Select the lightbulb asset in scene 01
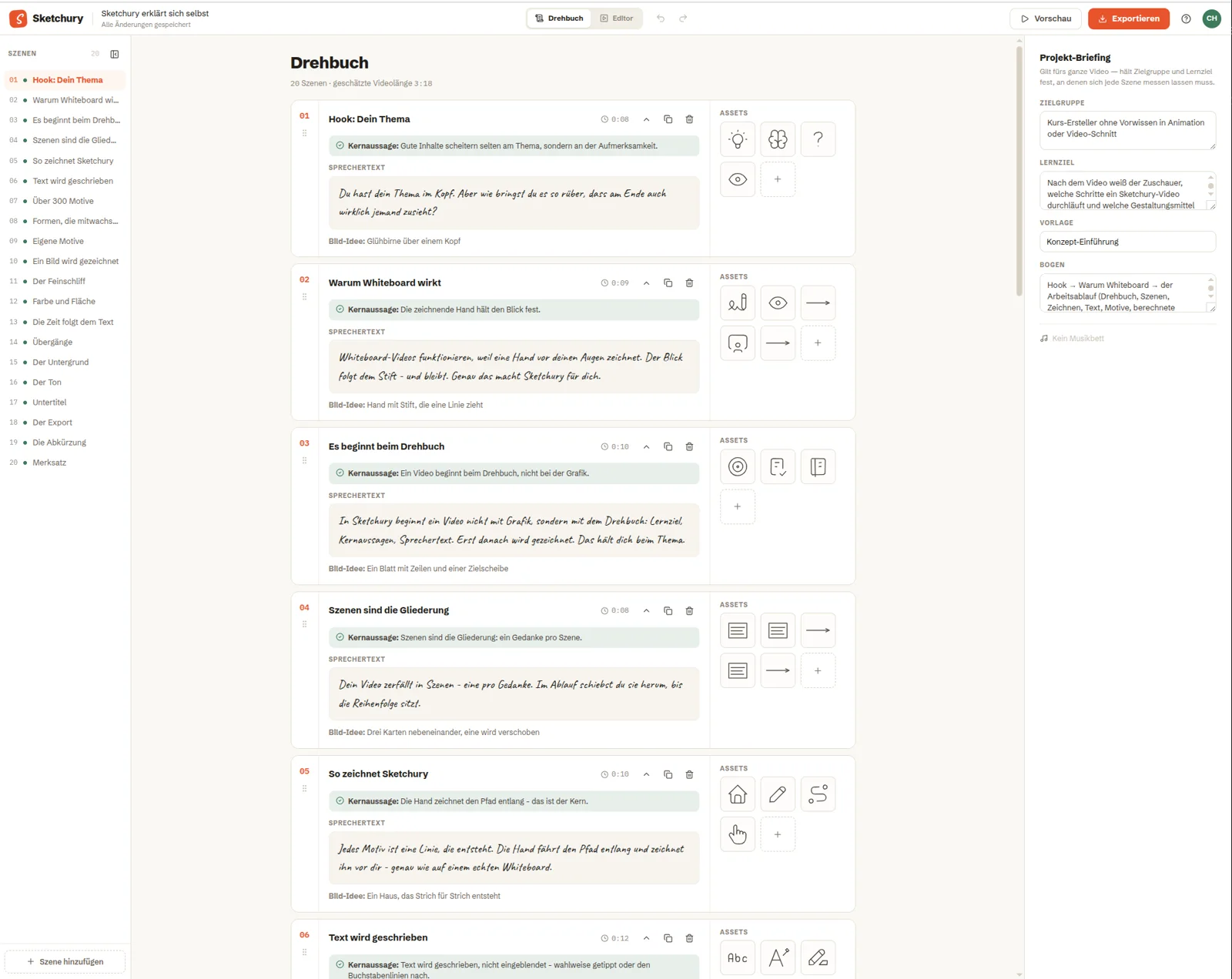Image resolution: width=1232 pixels, height=979 pixels. pyautogui.click(x=738, y=139)
